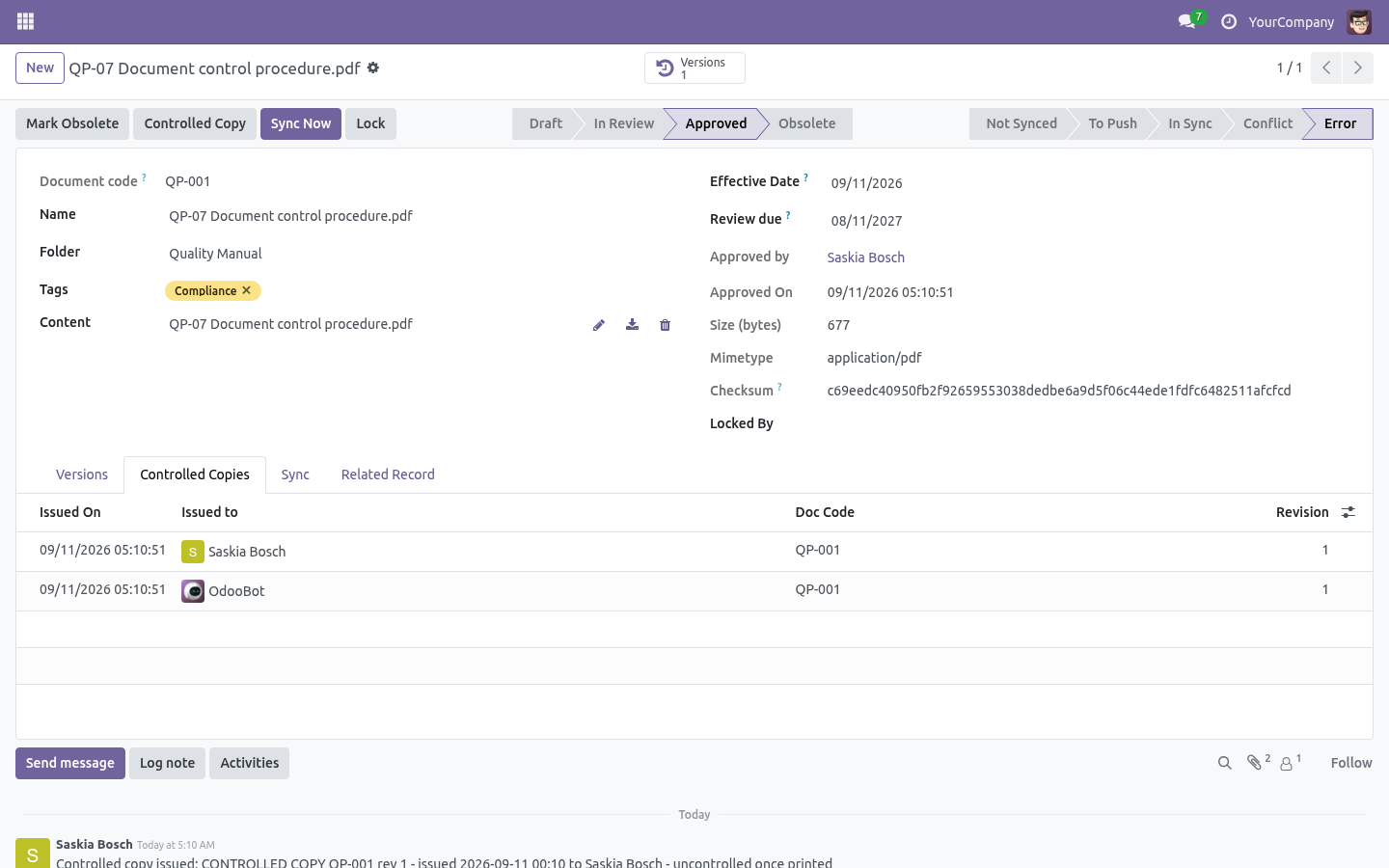Set status to Obsolete
1389x868 pixels.
(807, 123)
